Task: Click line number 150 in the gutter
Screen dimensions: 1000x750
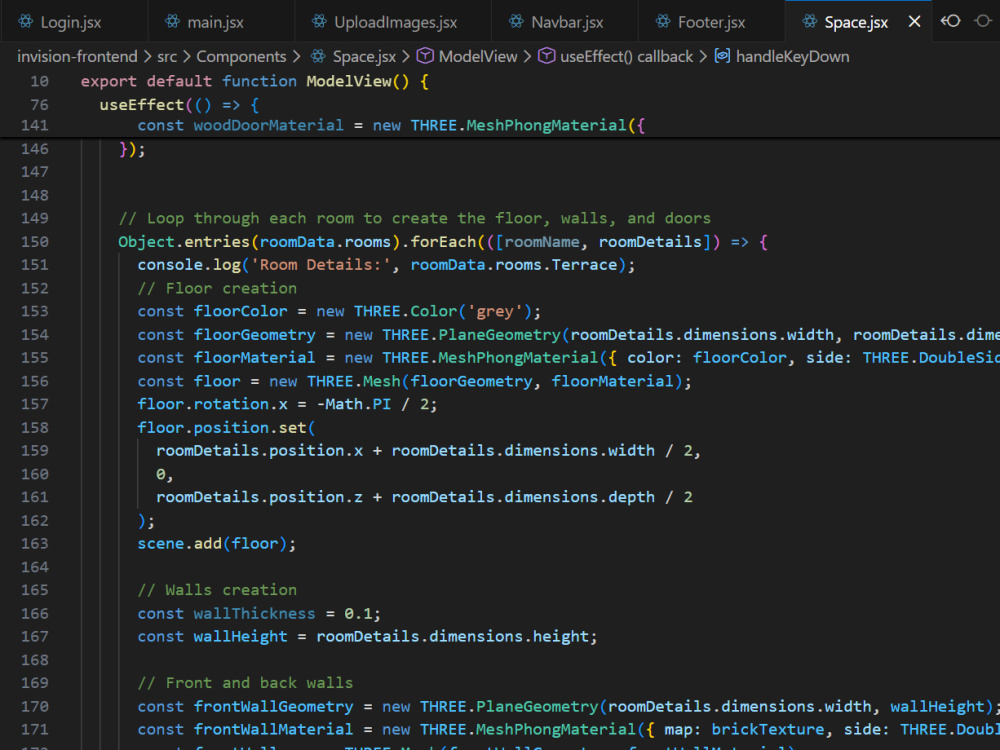Action: point(34,242)
